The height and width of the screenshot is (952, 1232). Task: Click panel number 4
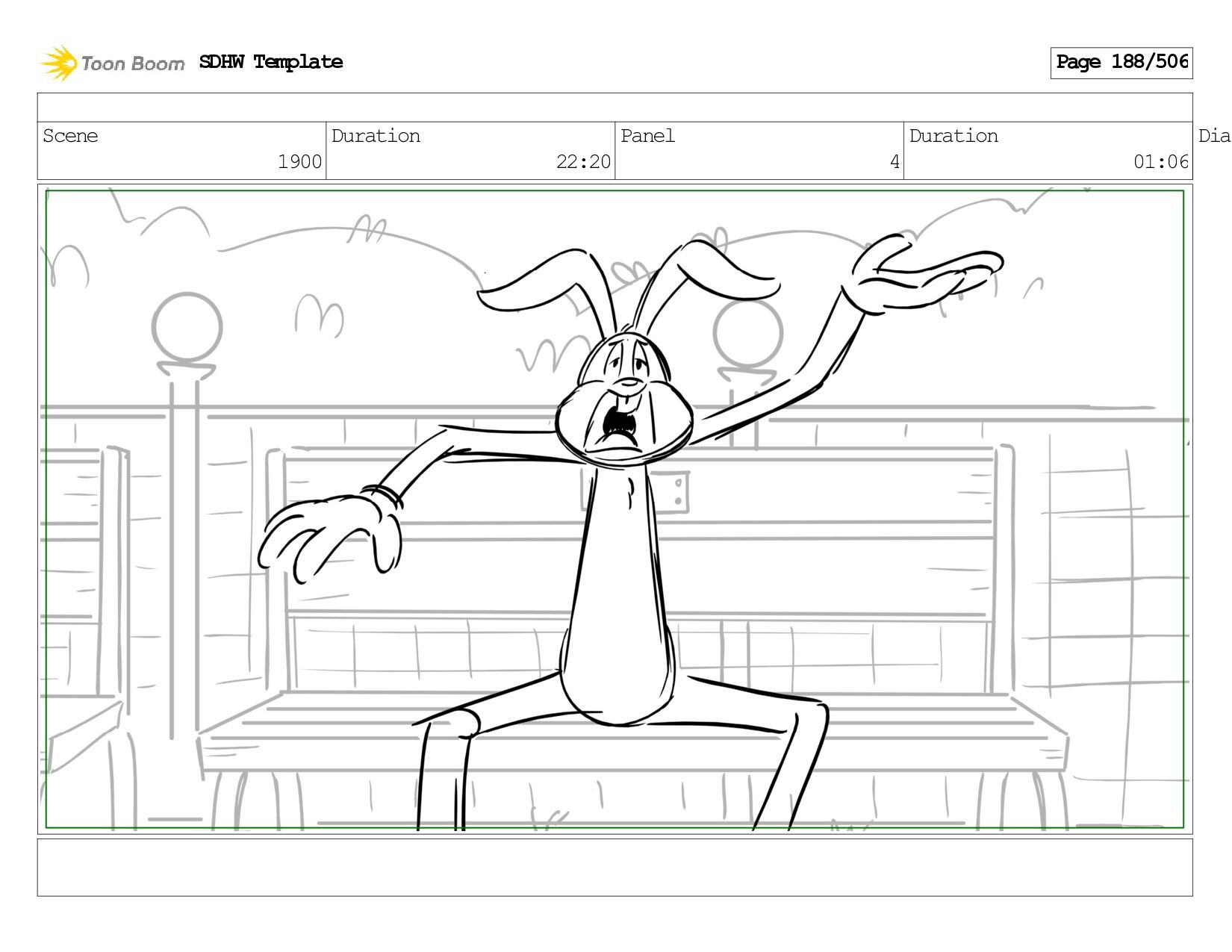point(895,162)
